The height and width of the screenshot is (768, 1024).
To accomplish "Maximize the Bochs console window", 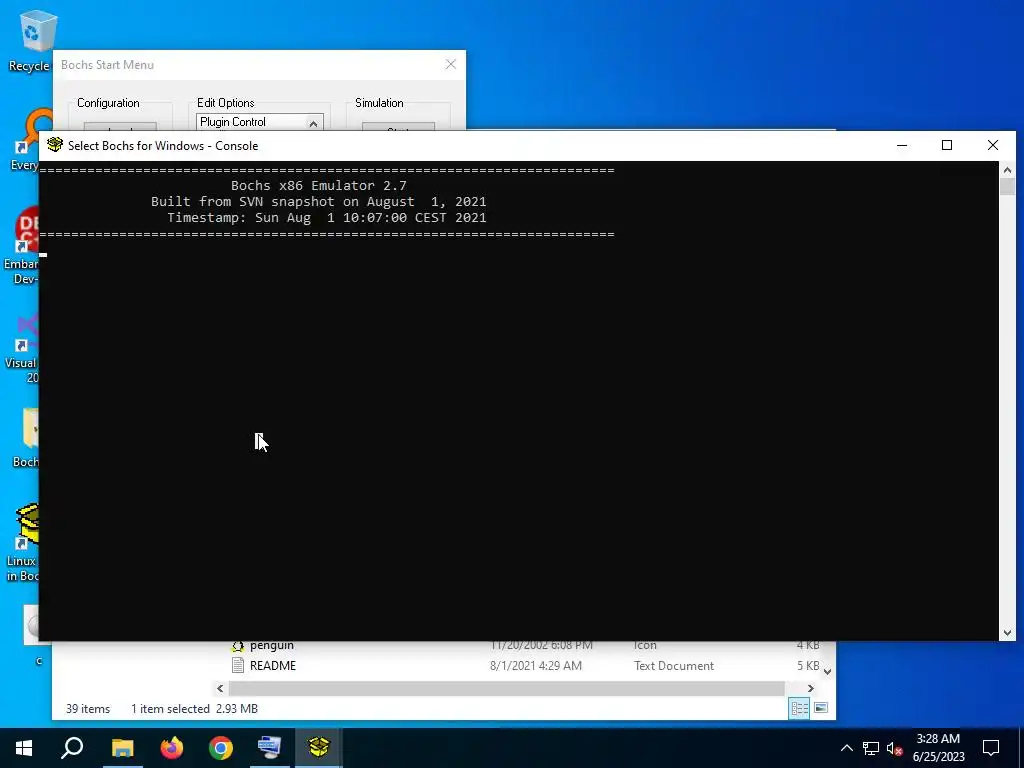I will coord(947,145).
